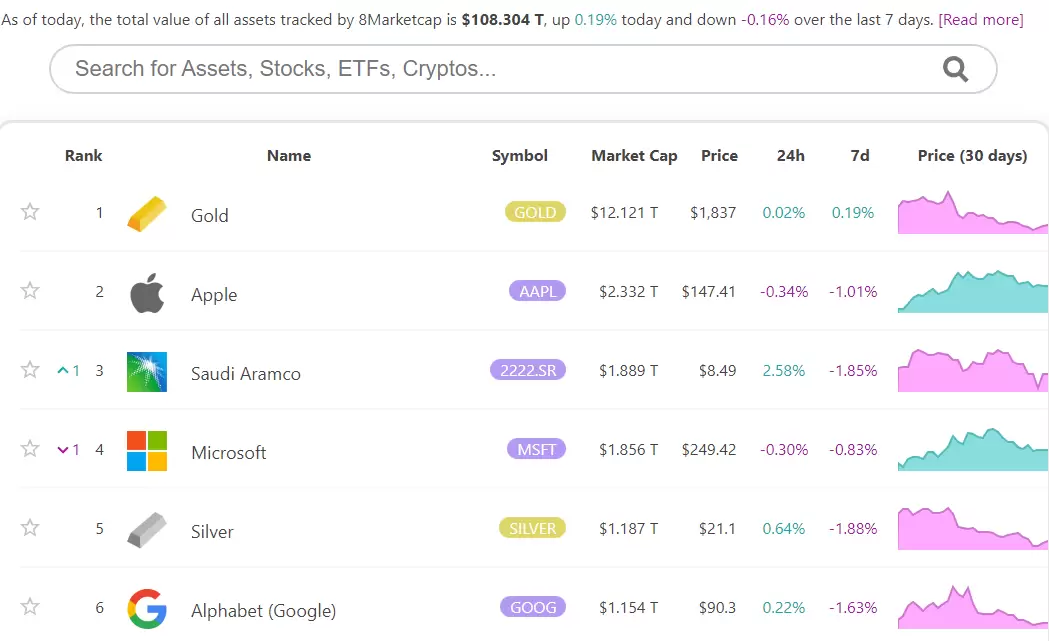Star Microsoft as favorite

tap(29, 449)
